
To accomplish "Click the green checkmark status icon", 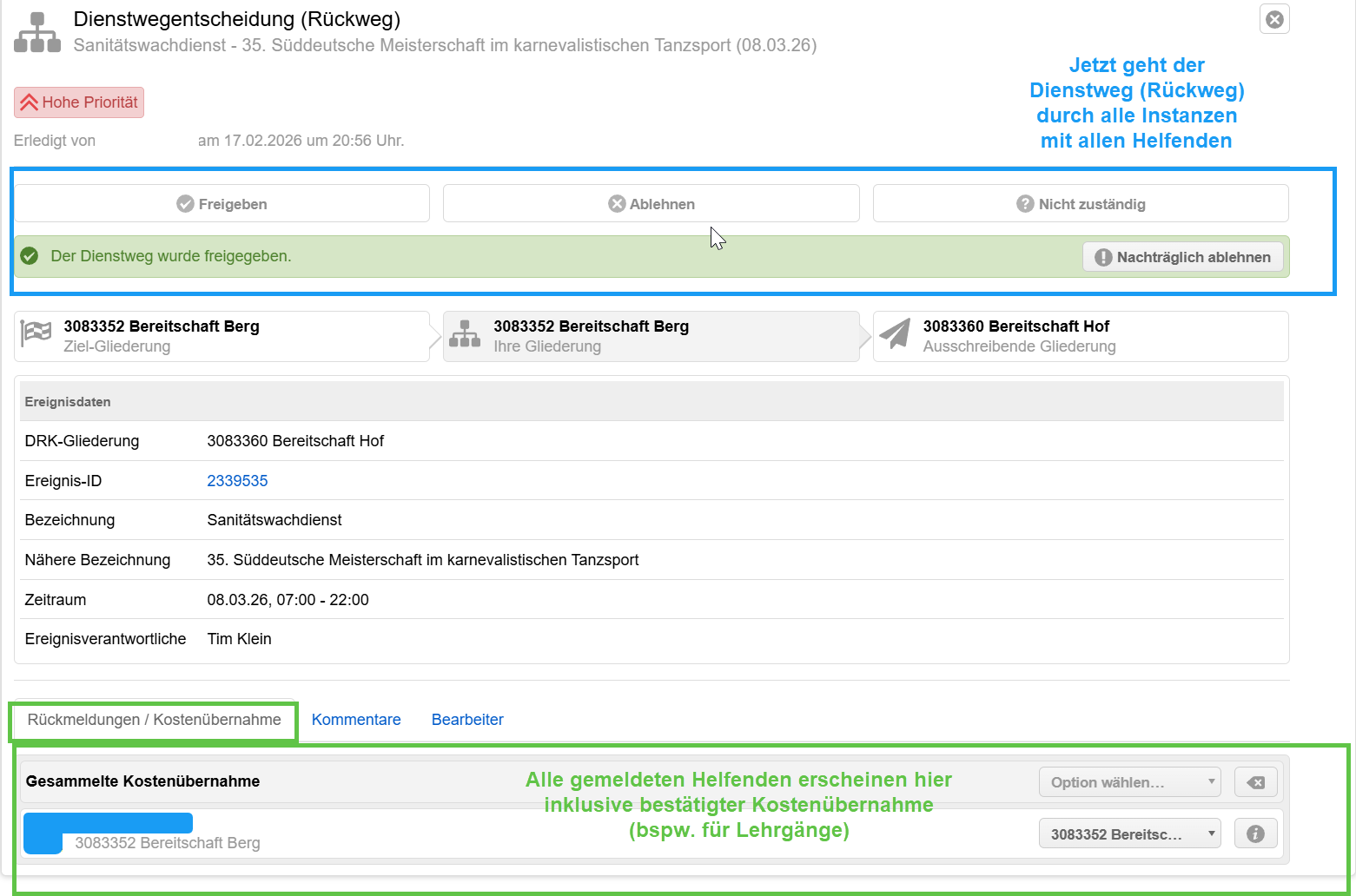I will coord(30,256).
